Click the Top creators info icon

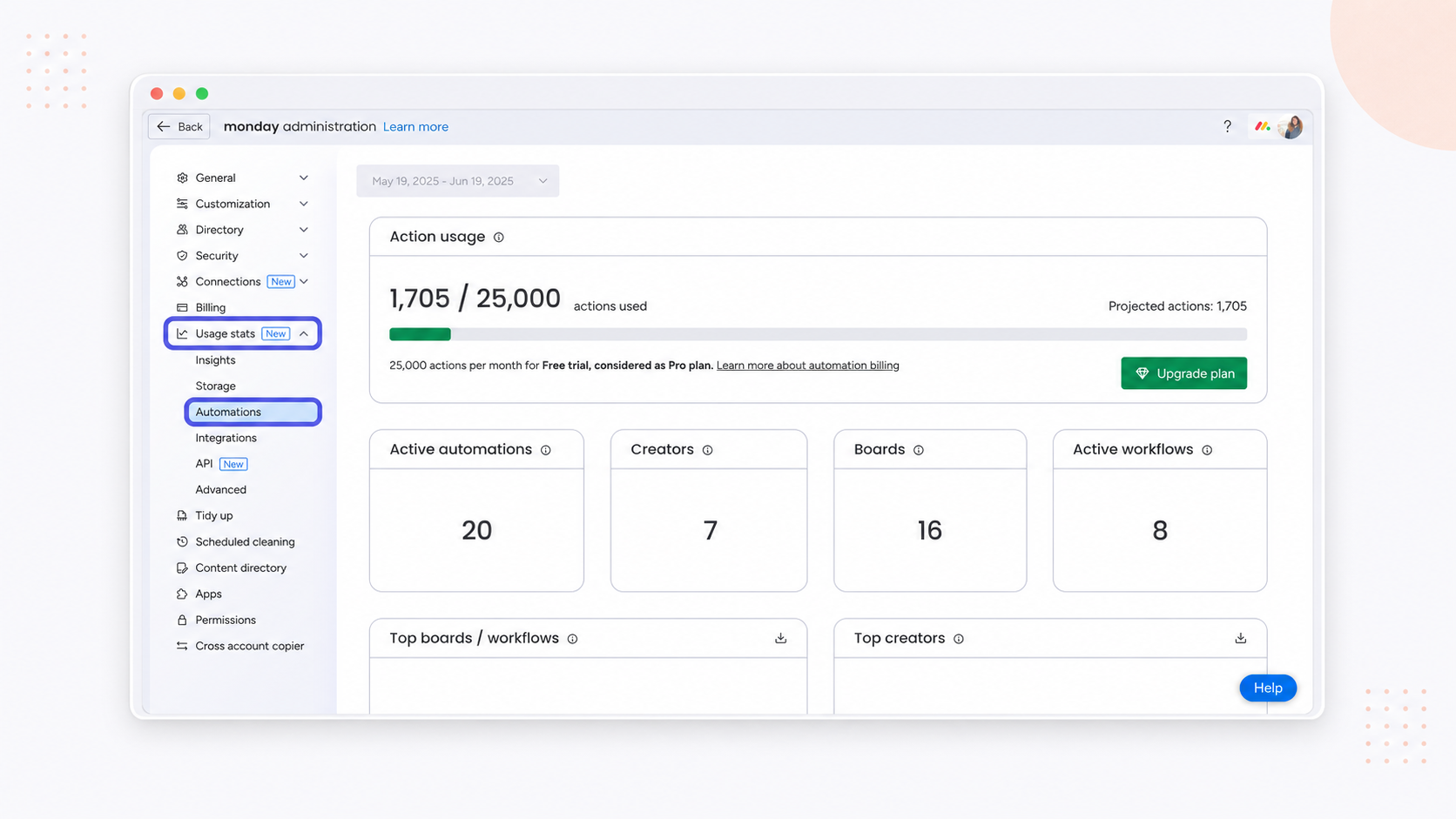pos(959,639)
